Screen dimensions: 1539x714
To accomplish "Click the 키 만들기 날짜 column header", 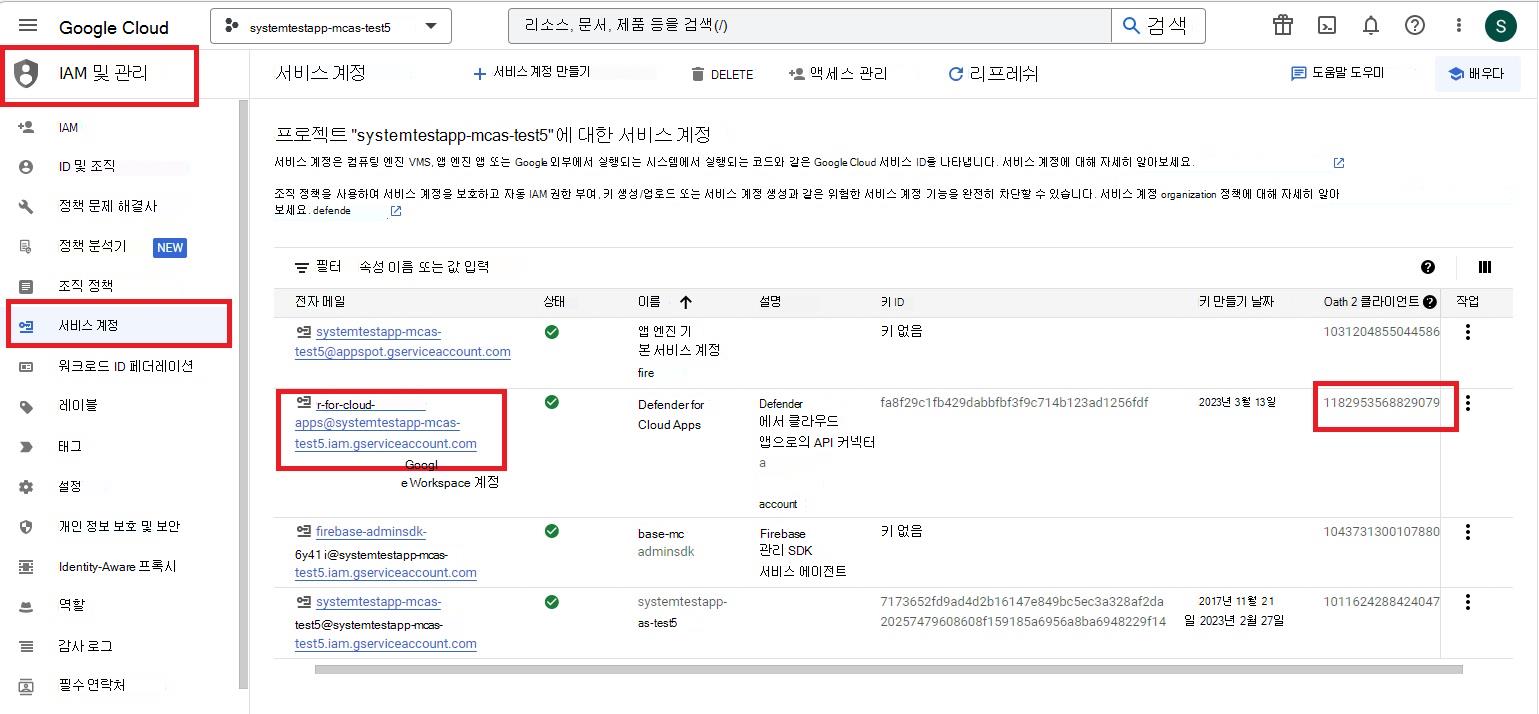I will (x=1236, y=302).
